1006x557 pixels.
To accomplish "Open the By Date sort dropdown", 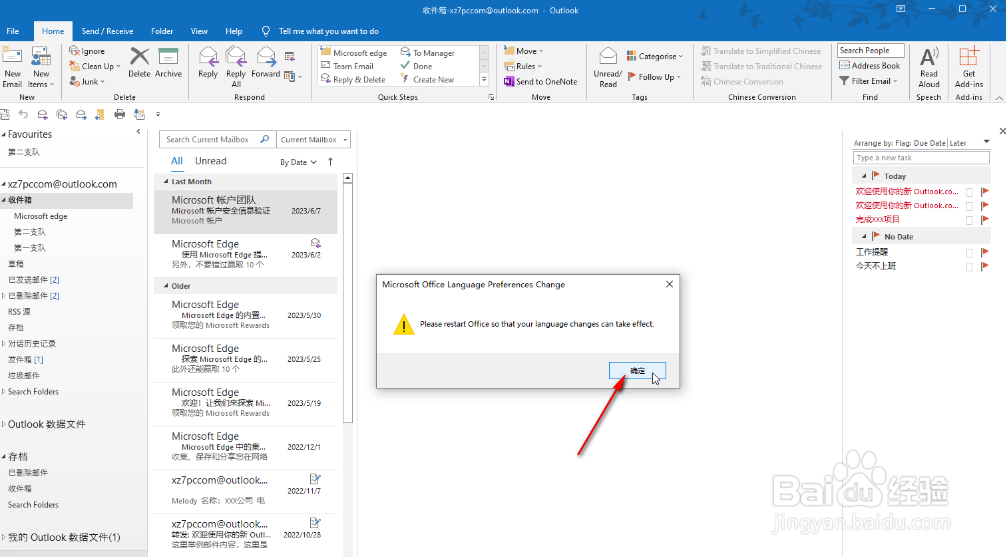I will coord(298,162).
